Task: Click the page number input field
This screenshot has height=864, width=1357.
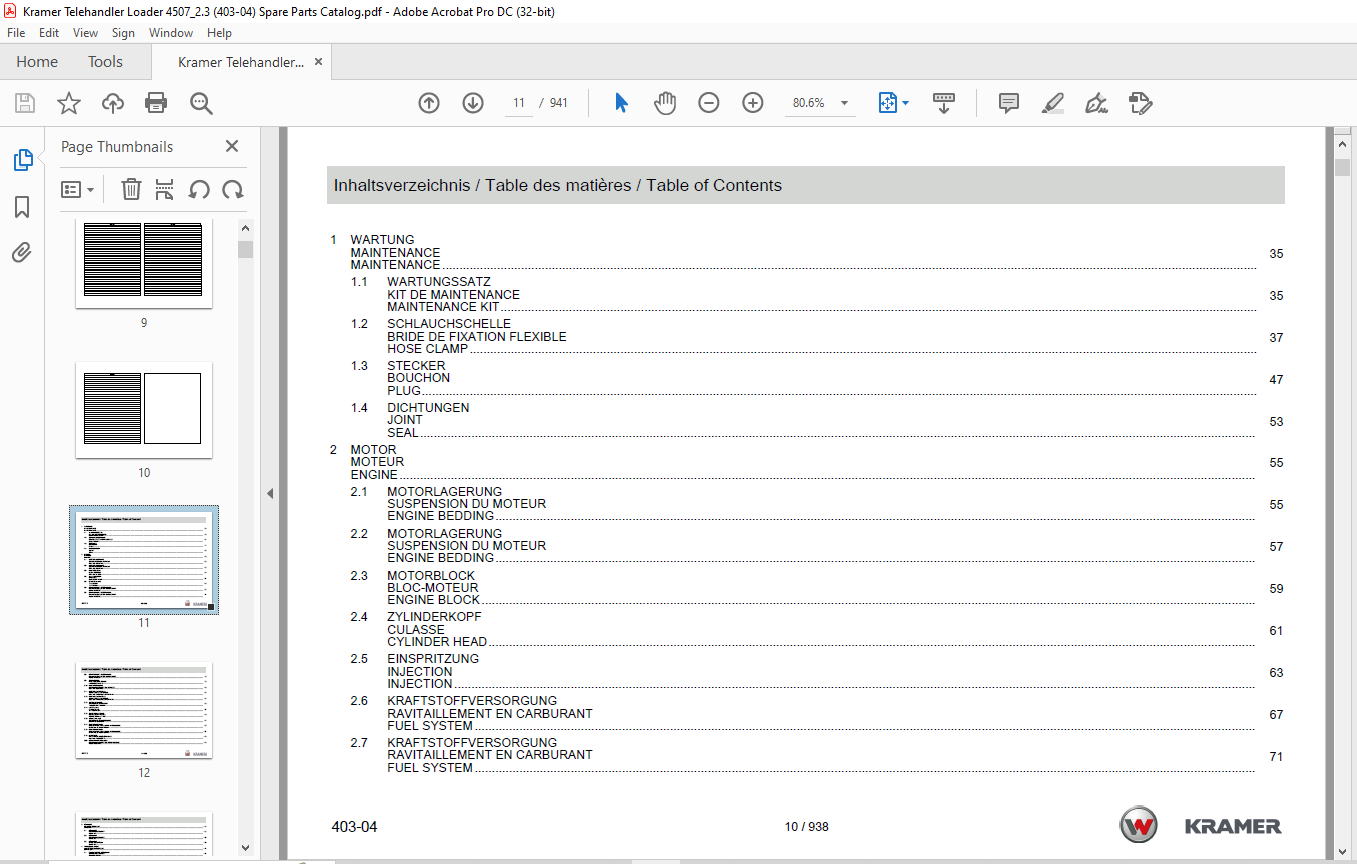Action: pos(519,103)
